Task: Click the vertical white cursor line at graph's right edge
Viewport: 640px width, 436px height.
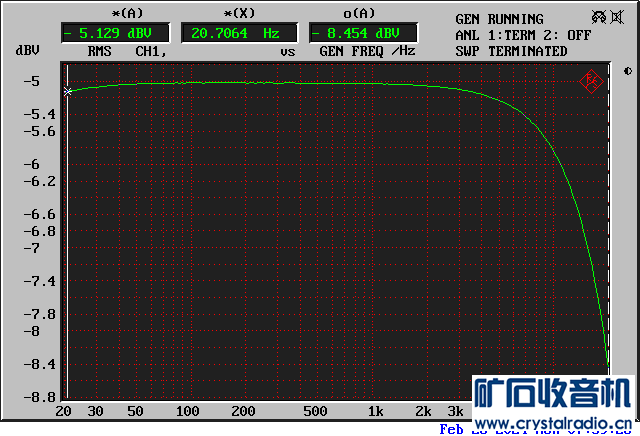Action: pos(609,219)
